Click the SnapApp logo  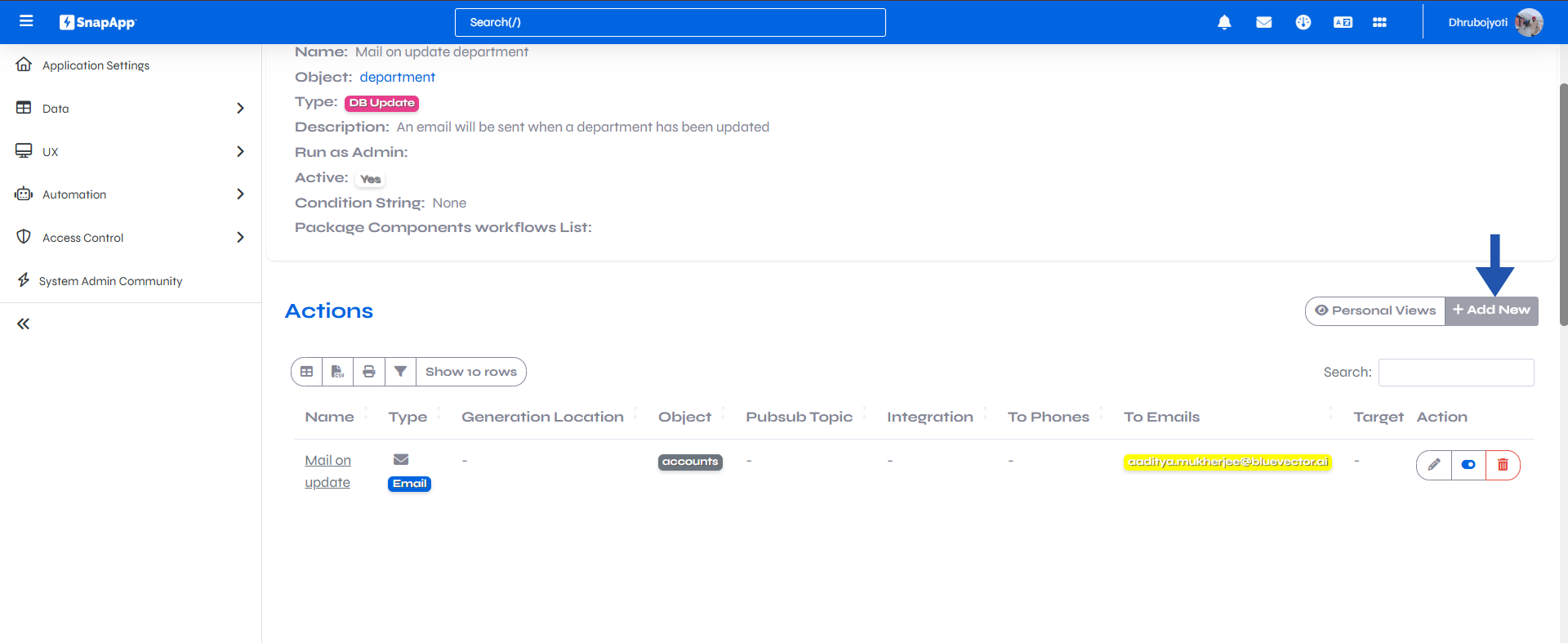[97, 22]
